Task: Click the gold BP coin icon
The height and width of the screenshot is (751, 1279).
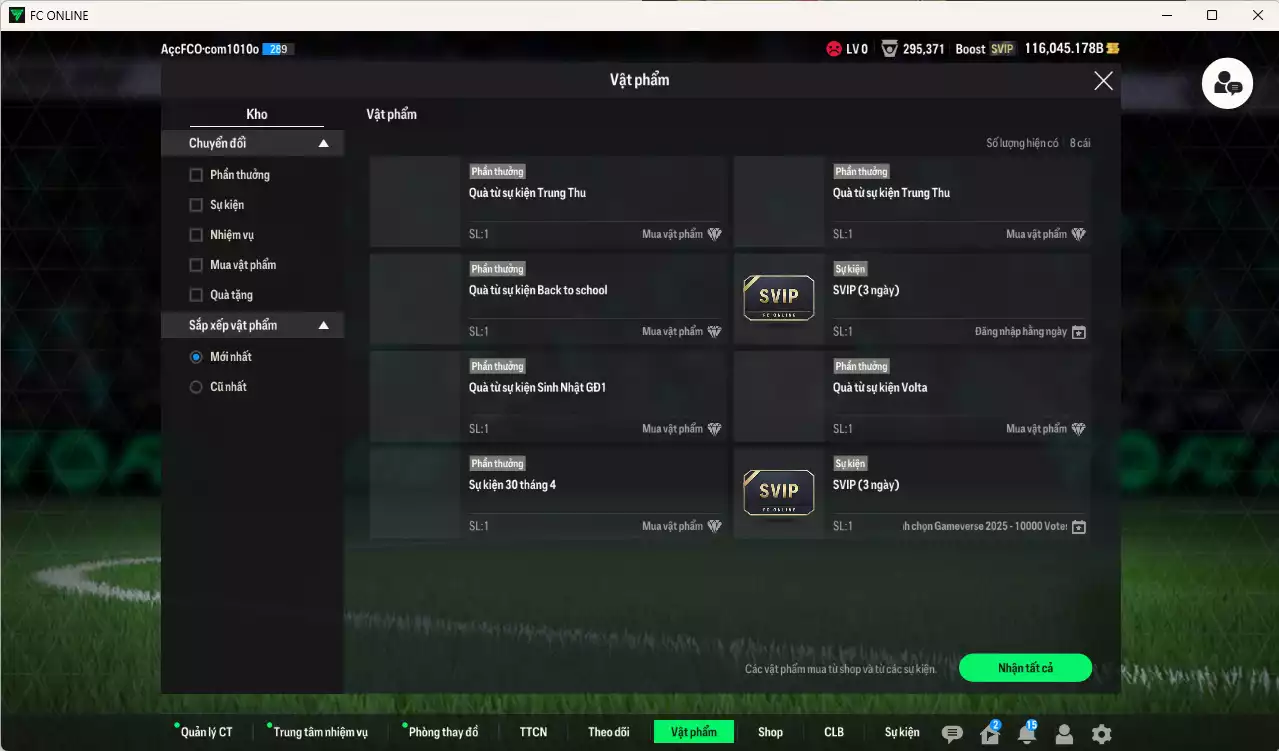Action: coord(1113,48)
